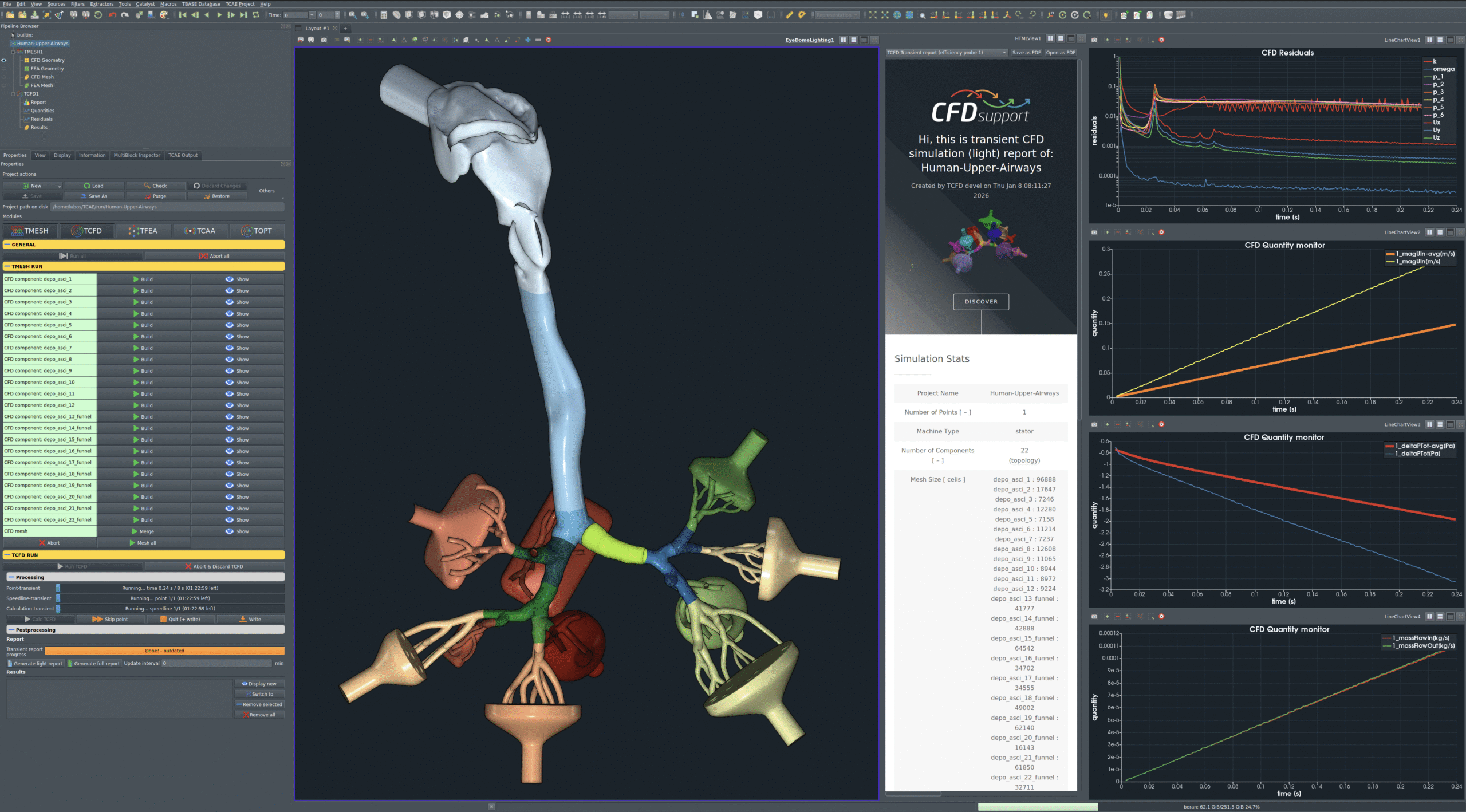Open the TCFD Transient report dropdown

tap(946, 53)
